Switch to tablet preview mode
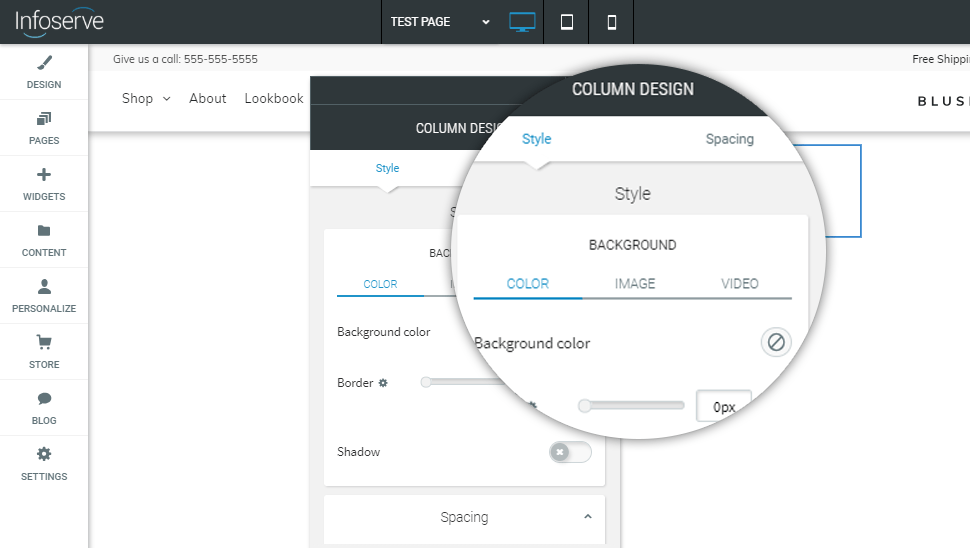 (567, 22)
